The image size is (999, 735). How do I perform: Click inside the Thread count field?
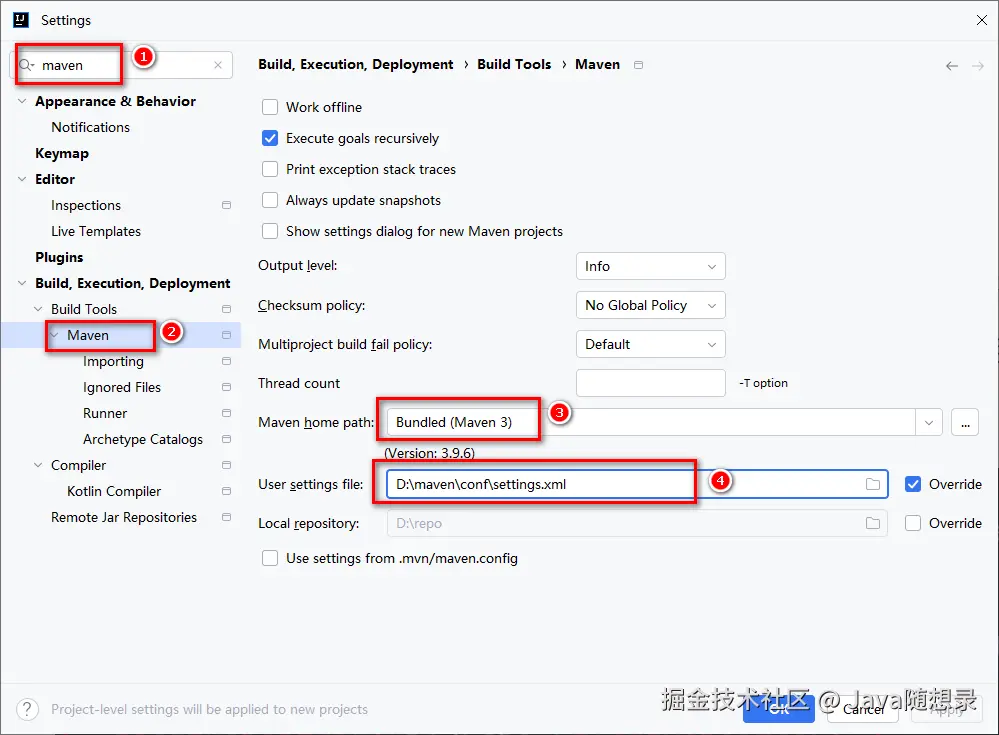650,383
